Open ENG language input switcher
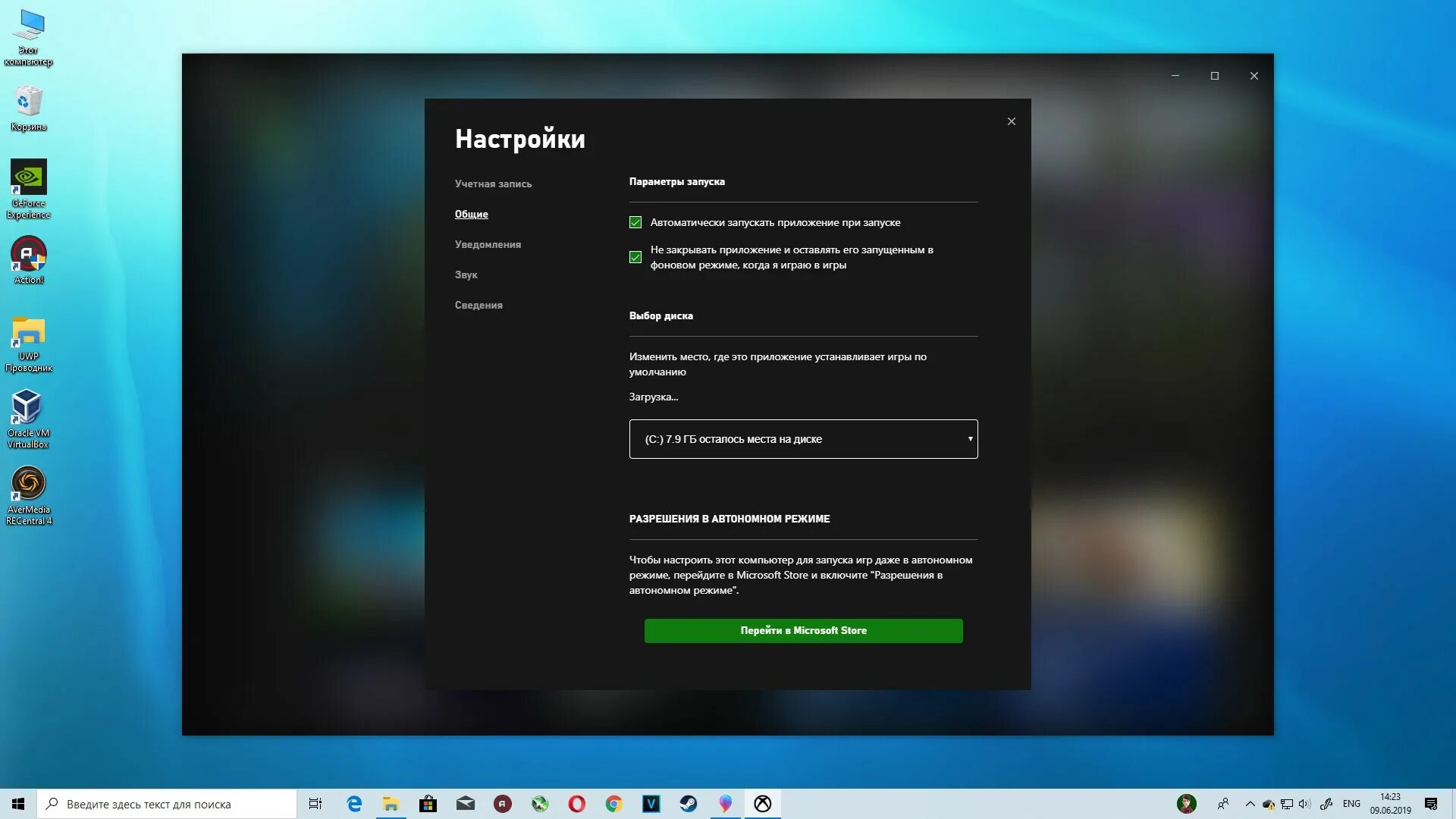1456x819 pixels. [x=1351, y=804]
